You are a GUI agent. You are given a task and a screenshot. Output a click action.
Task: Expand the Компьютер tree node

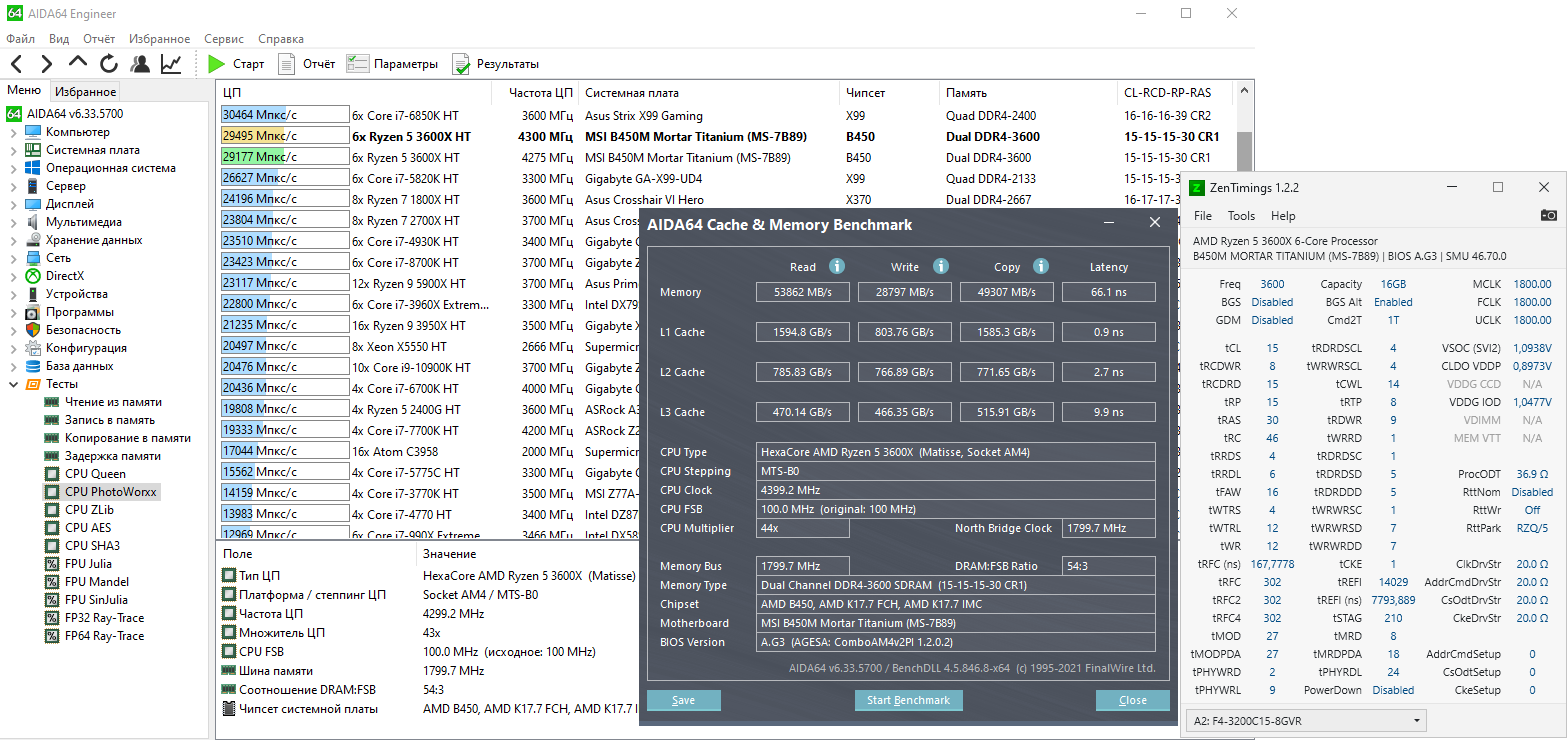[x=13, y=132]
